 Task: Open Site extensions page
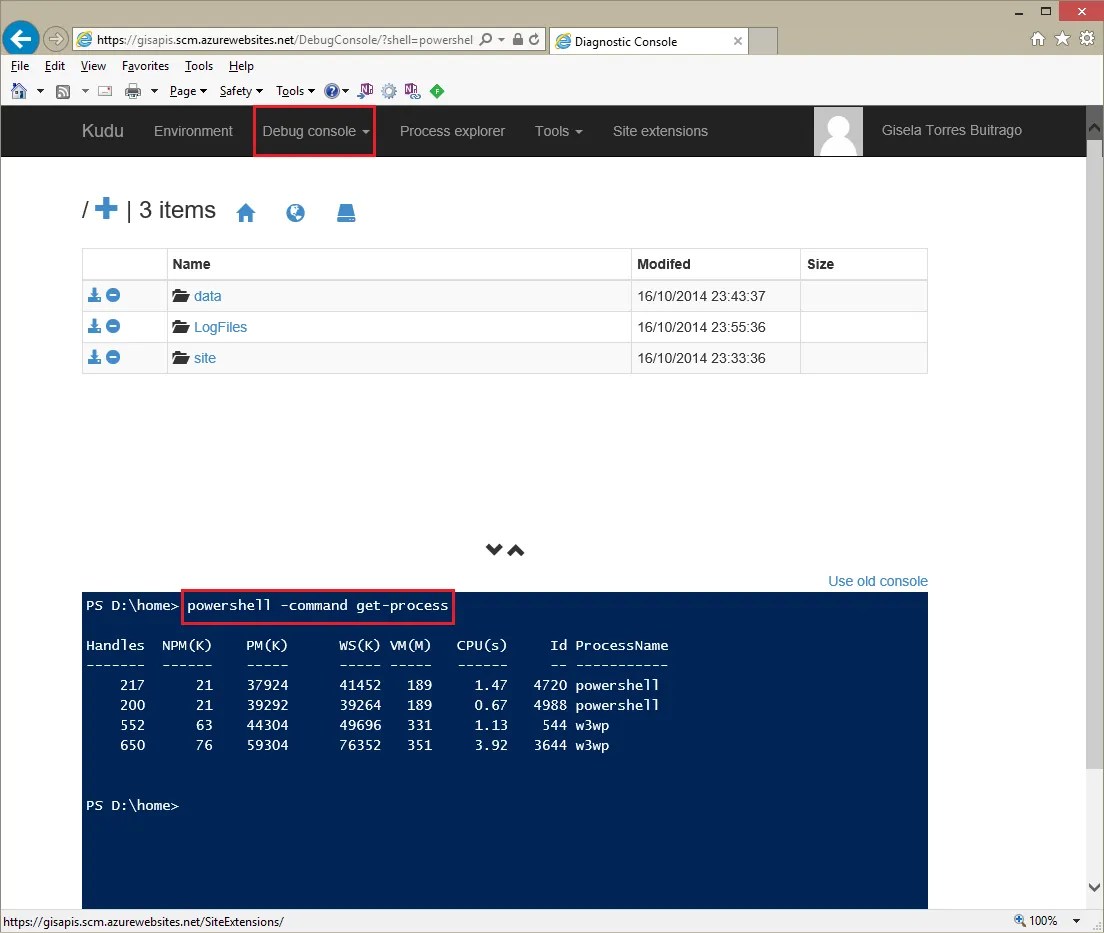(x=660, y=131)
